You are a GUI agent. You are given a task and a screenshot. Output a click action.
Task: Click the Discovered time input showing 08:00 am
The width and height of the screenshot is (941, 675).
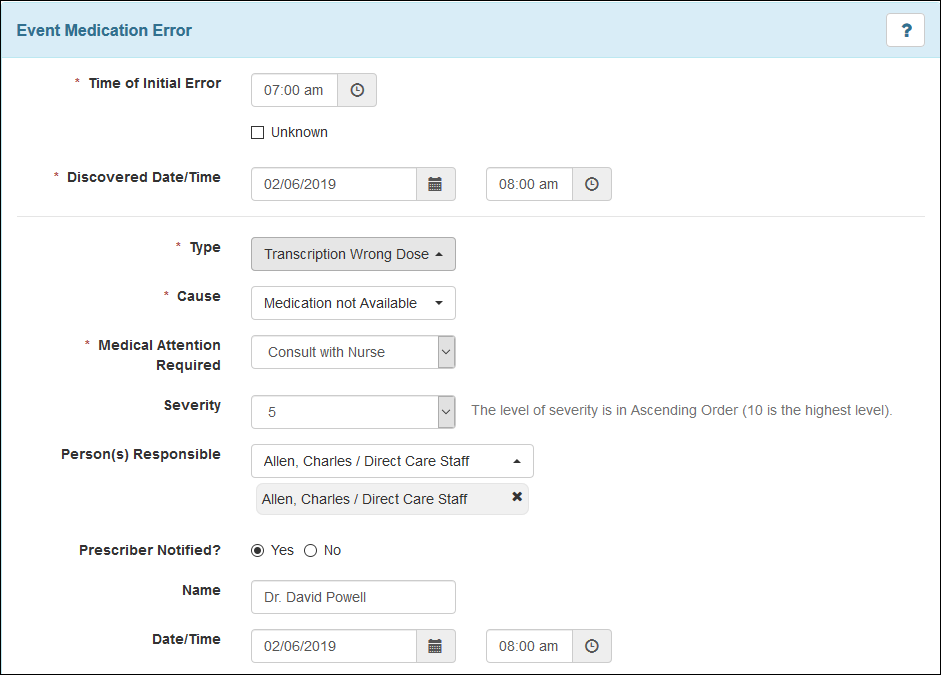pyautogui.click(x=529, y=184)
